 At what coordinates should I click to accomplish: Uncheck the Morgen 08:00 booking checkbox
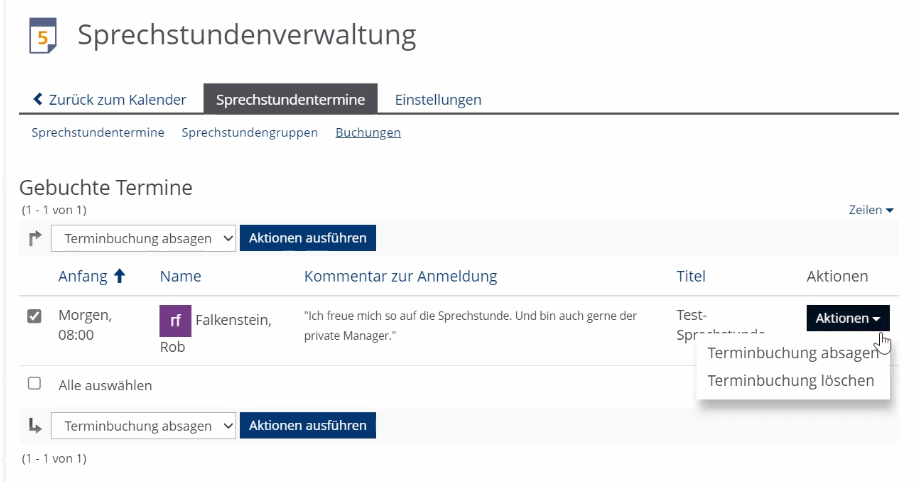click(x=34, y=316)
